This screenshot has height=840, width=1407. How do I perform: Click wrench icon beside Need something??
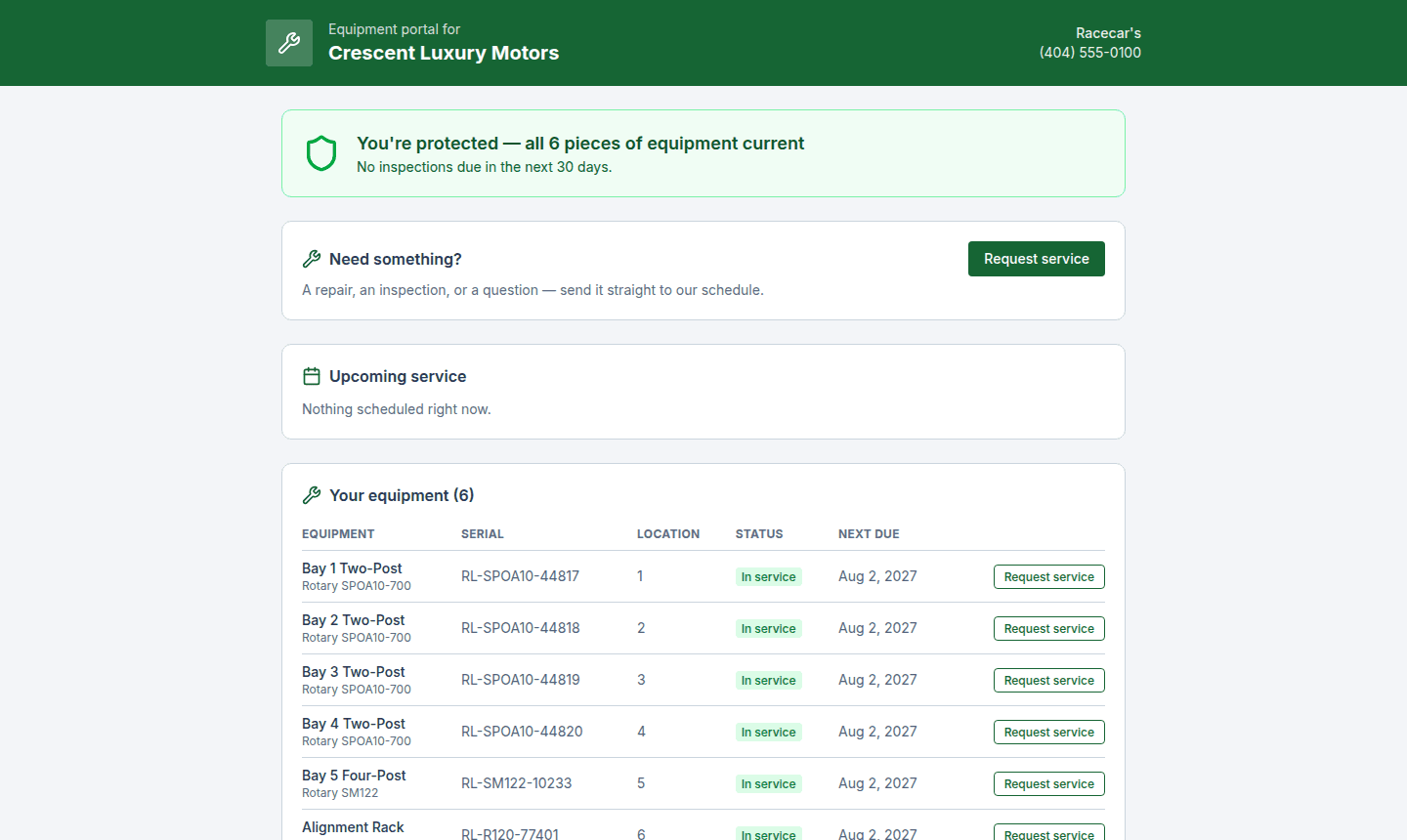pos(312,259)
